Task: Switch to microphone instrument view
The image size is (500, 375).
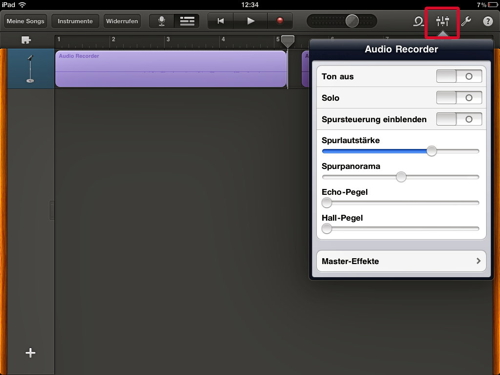Action: click(x=162, y=21)
